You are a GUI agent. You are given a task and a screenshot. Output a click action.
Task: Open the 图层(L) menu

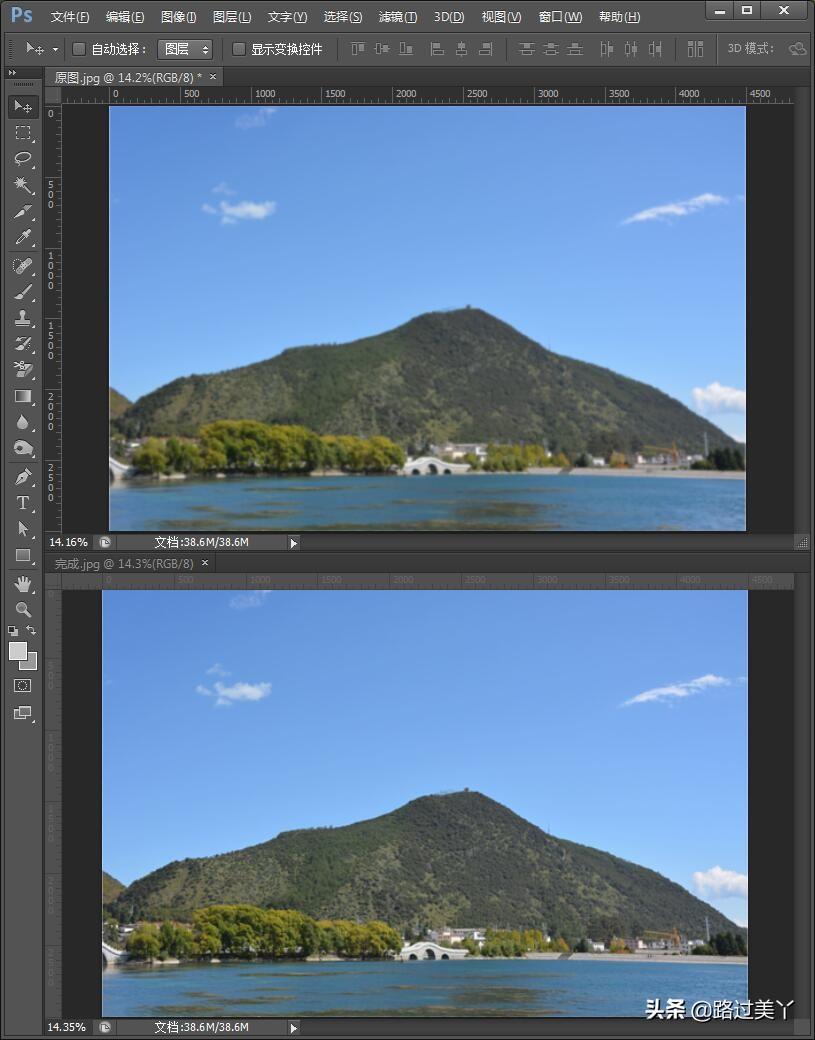point(231,17)
